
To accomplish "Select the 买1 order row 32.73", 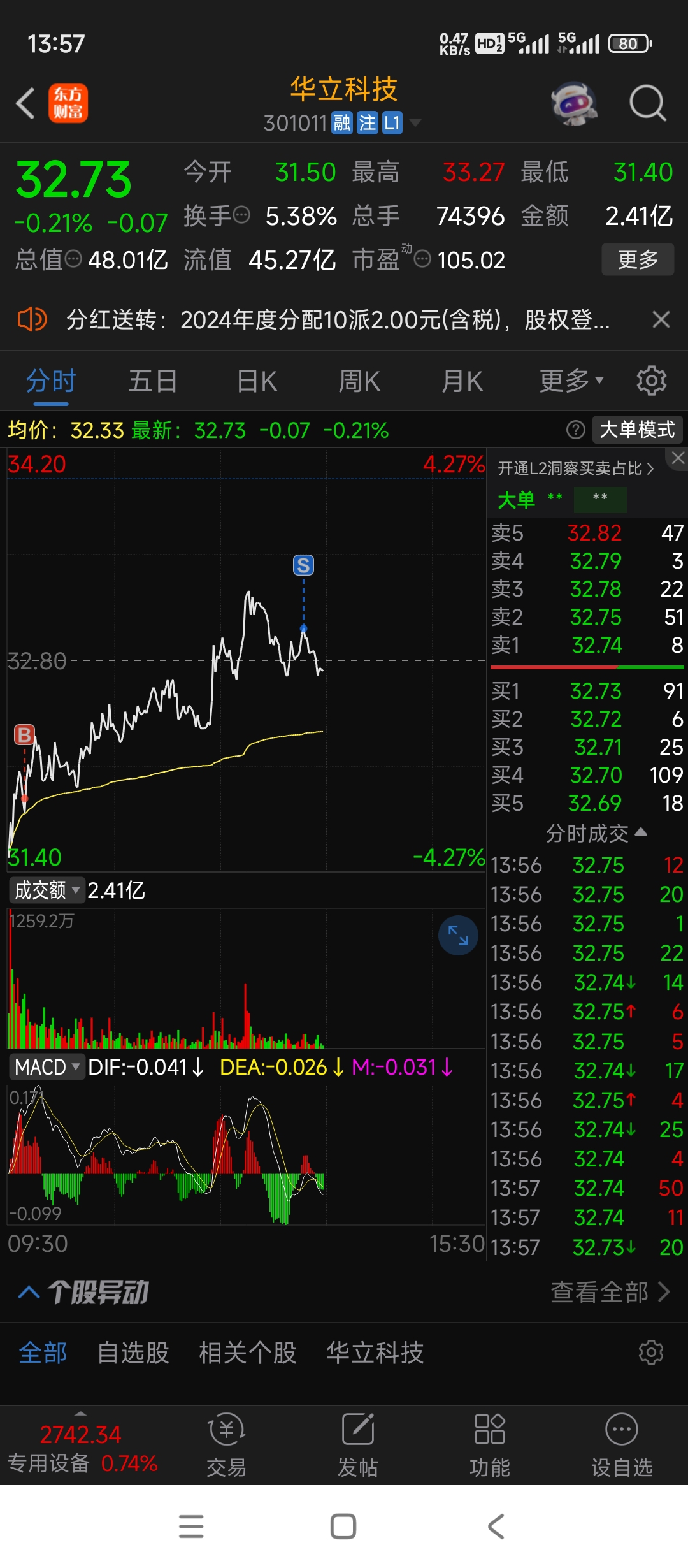I will pyautogui.click(x=587, y=691).
